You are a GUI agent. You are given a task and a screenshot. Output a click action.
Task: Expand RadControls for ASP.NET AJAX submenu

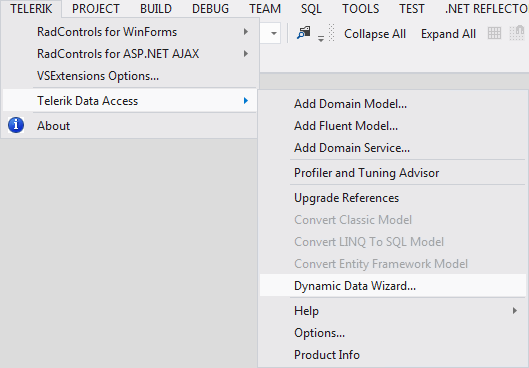pos(130,54)
